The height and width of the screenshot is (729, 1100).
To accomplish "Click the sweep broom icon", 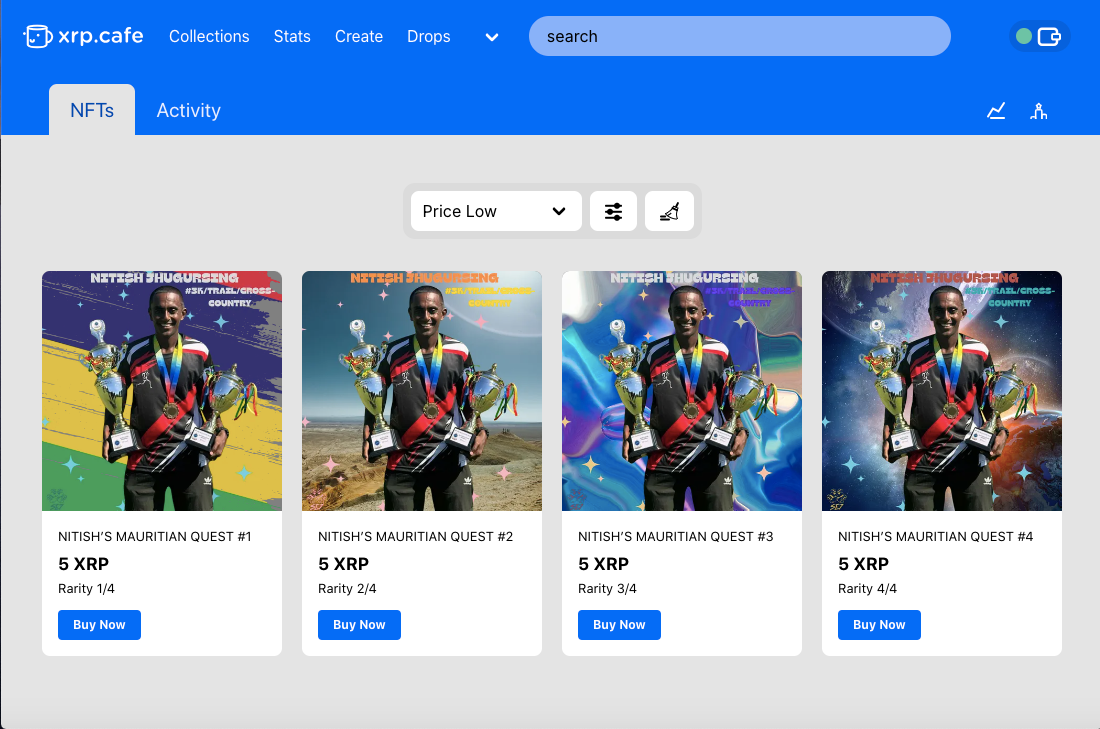I will point(669,211).
